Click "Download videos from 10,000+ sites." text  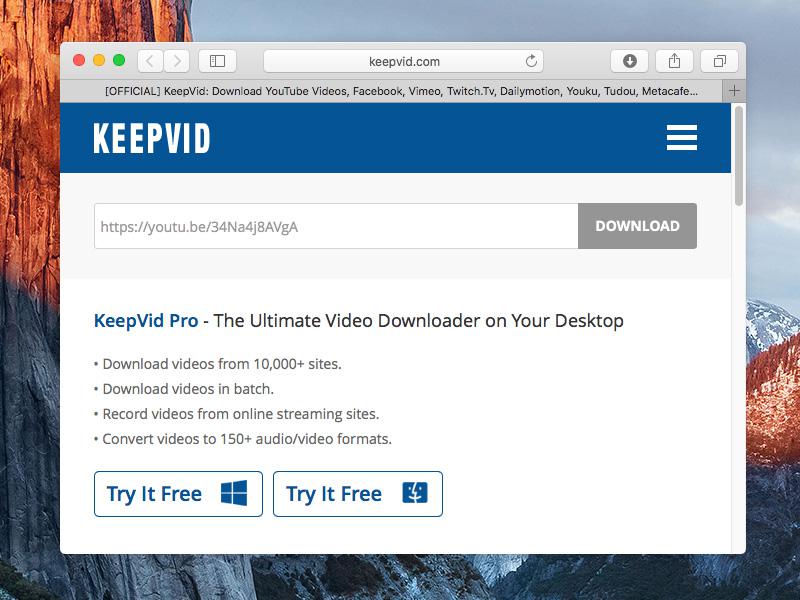222,364
